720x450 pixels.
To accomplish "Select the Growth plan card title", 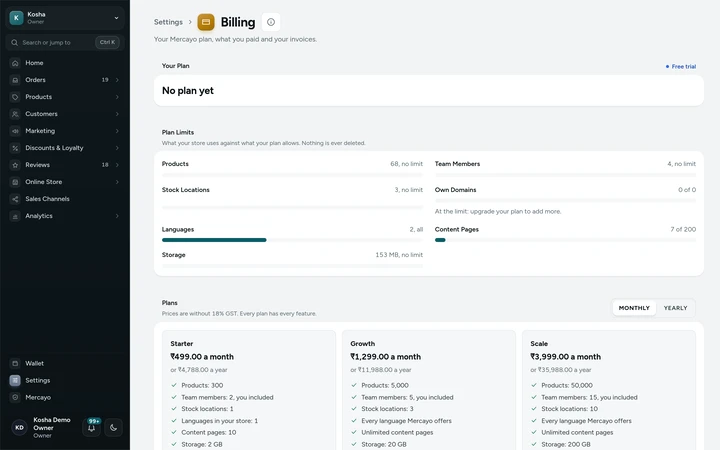I will pos(363,343).
